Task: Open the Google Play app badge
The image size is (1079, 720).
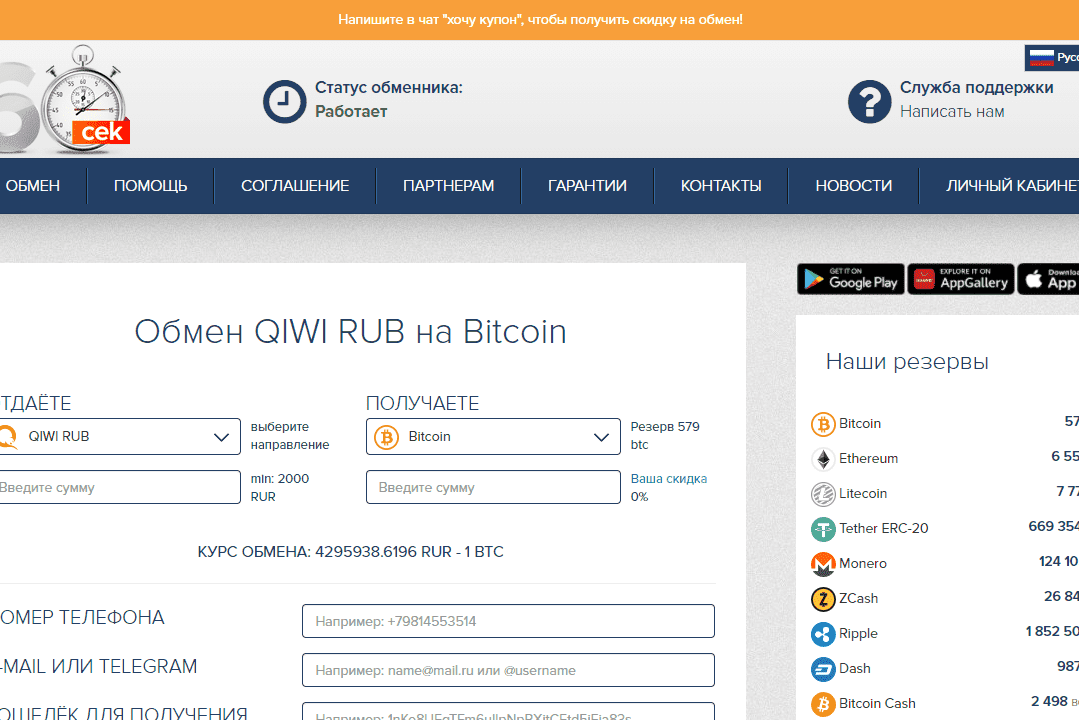Action: (850, 280)
